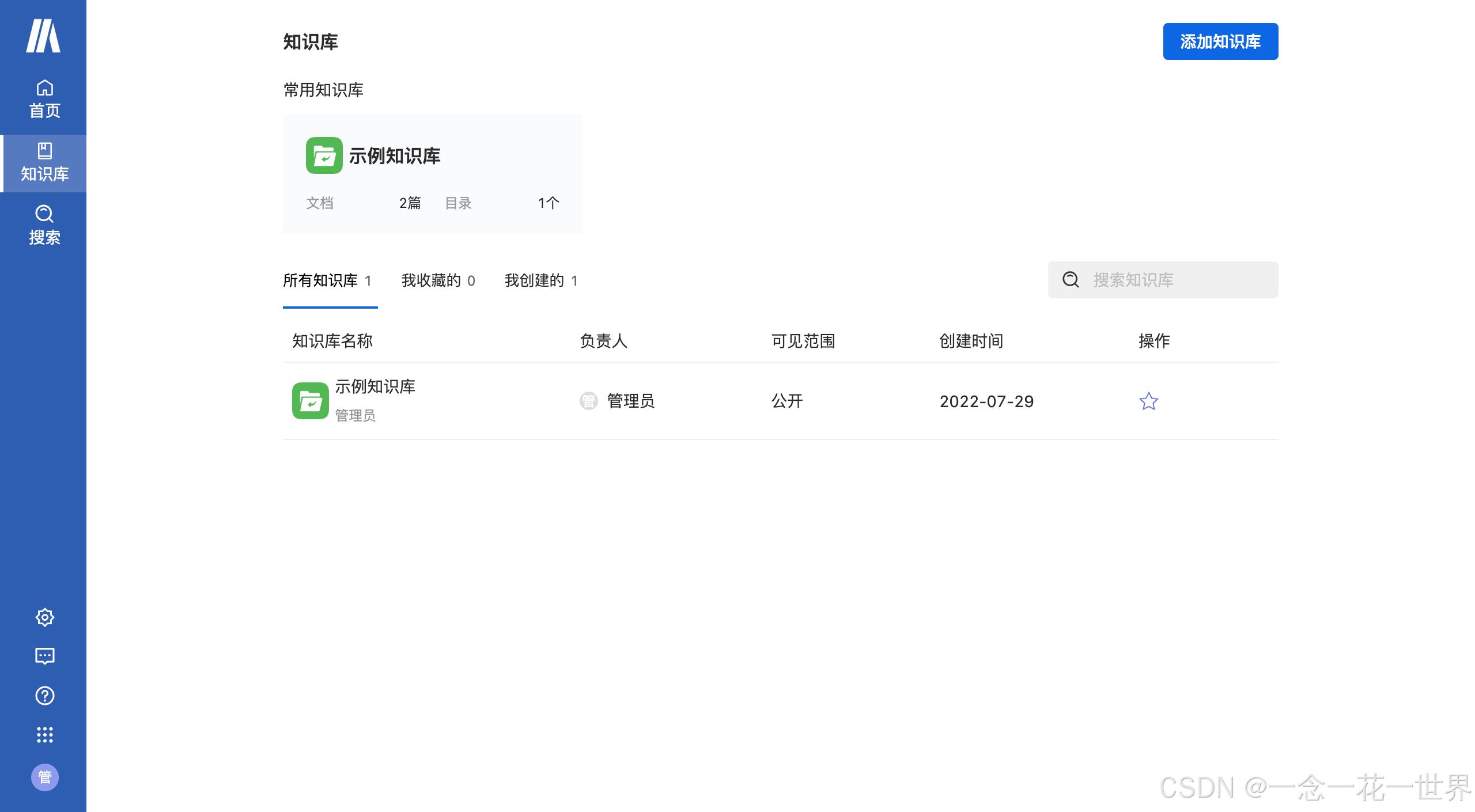Click green folder icon in table row
Viewport: 1475px width, 812px height.
311,401
